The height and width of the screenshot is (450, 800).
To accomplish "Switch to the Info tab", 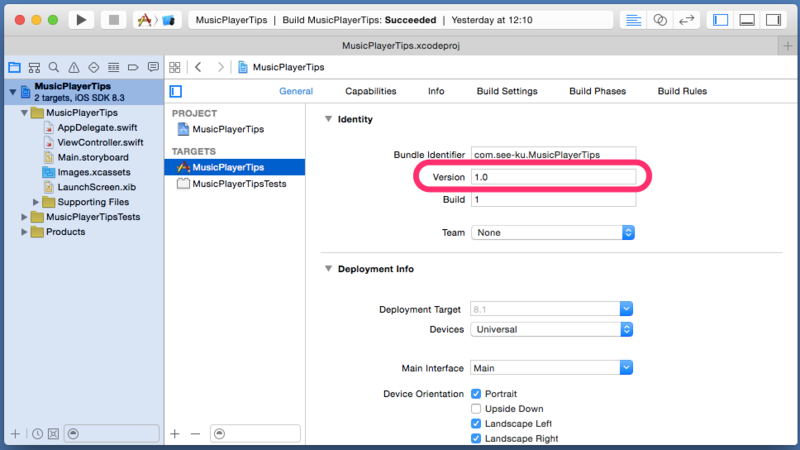I will [x=436, y=91].
